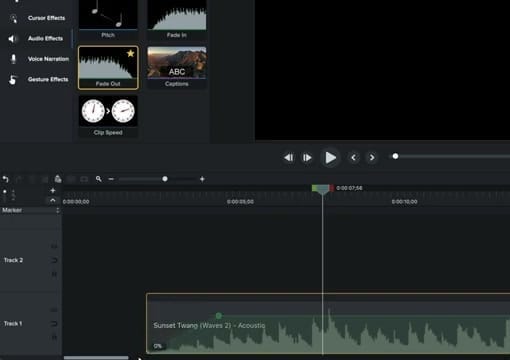This screenshot has width=510, height=360.
Task: Click the green in-point selection handle
Action: pyautogui.click(x=314, y=188)
